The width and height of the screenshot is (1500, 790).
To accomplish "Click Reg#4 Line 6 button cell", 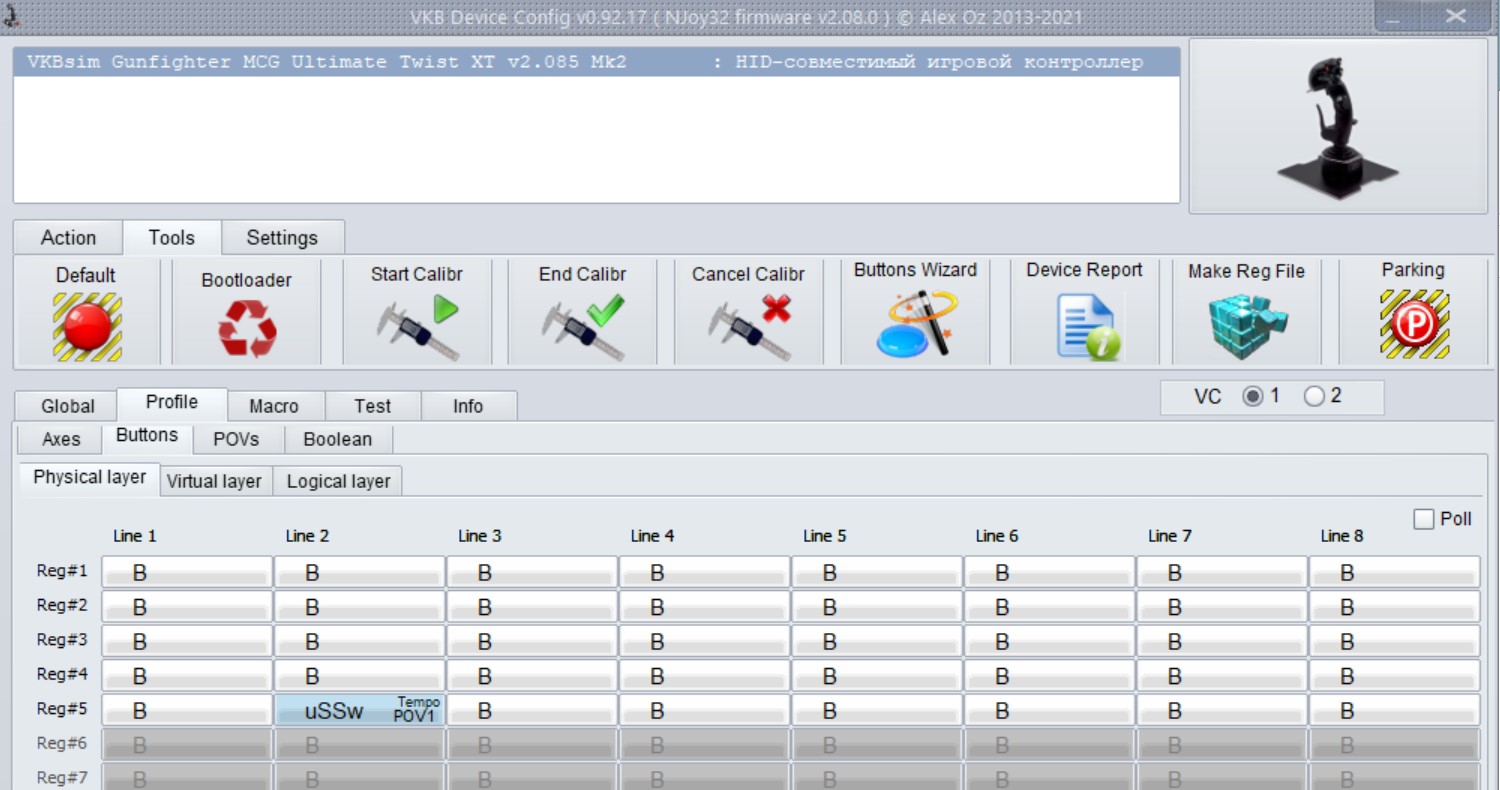I will 1049,675.
